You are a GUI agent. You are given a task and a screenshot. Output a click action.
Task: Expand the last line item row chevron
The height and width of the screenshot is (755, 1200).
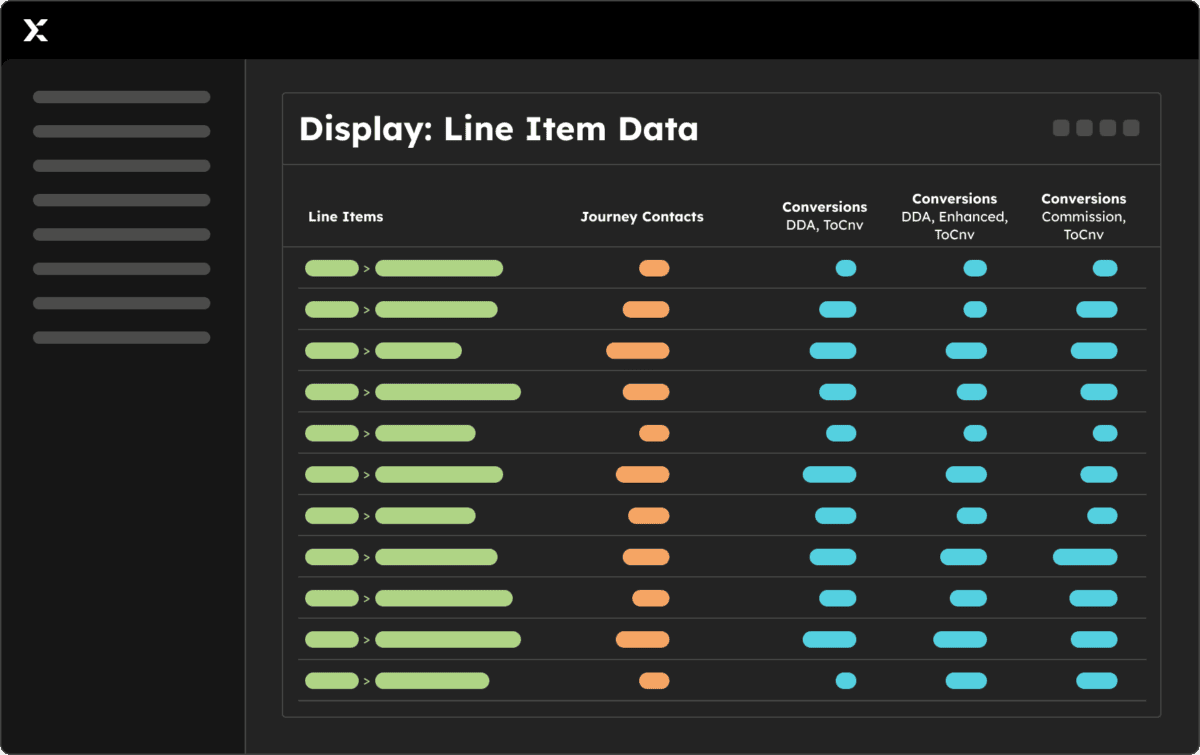click(366, 681)
